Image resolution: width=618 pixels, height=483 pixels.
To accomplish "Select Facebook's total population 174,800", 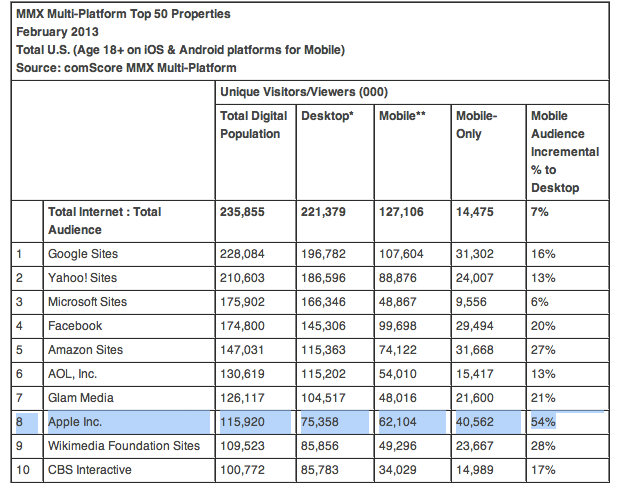I will click(x=242, y=326).
